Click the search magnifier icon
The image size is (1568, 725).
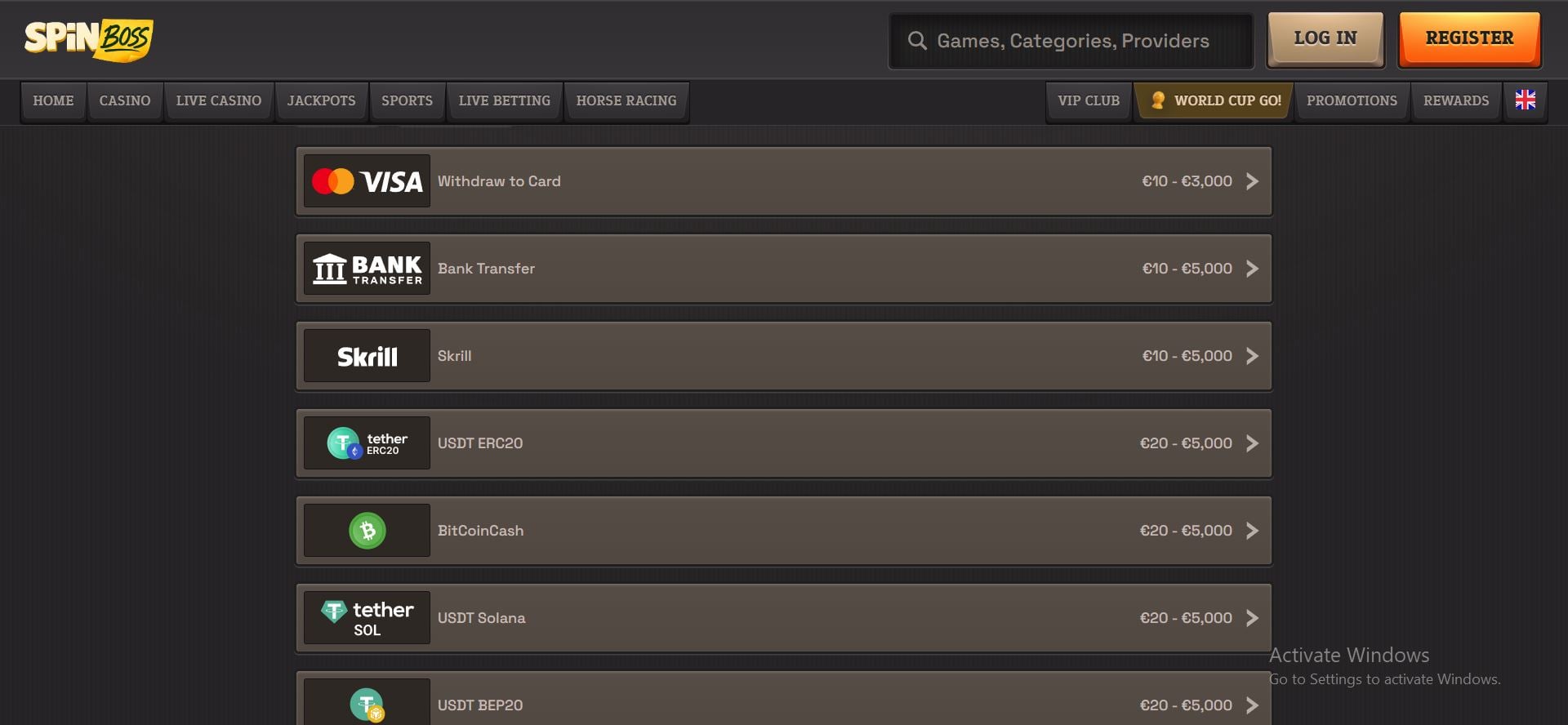[x=917, y=41]
